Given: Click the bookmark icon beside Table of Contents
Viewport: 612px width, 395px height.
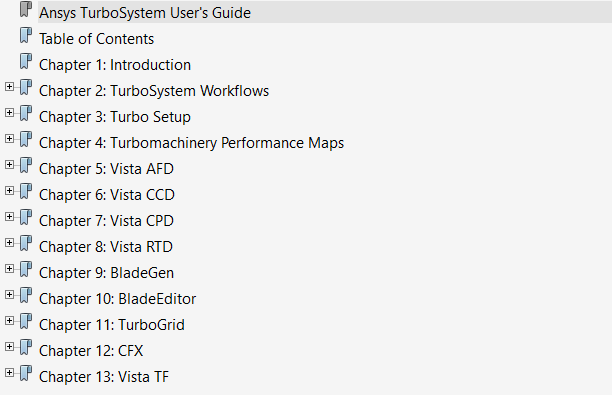Looking at the screenshot, I should click(x=26, y=35).
